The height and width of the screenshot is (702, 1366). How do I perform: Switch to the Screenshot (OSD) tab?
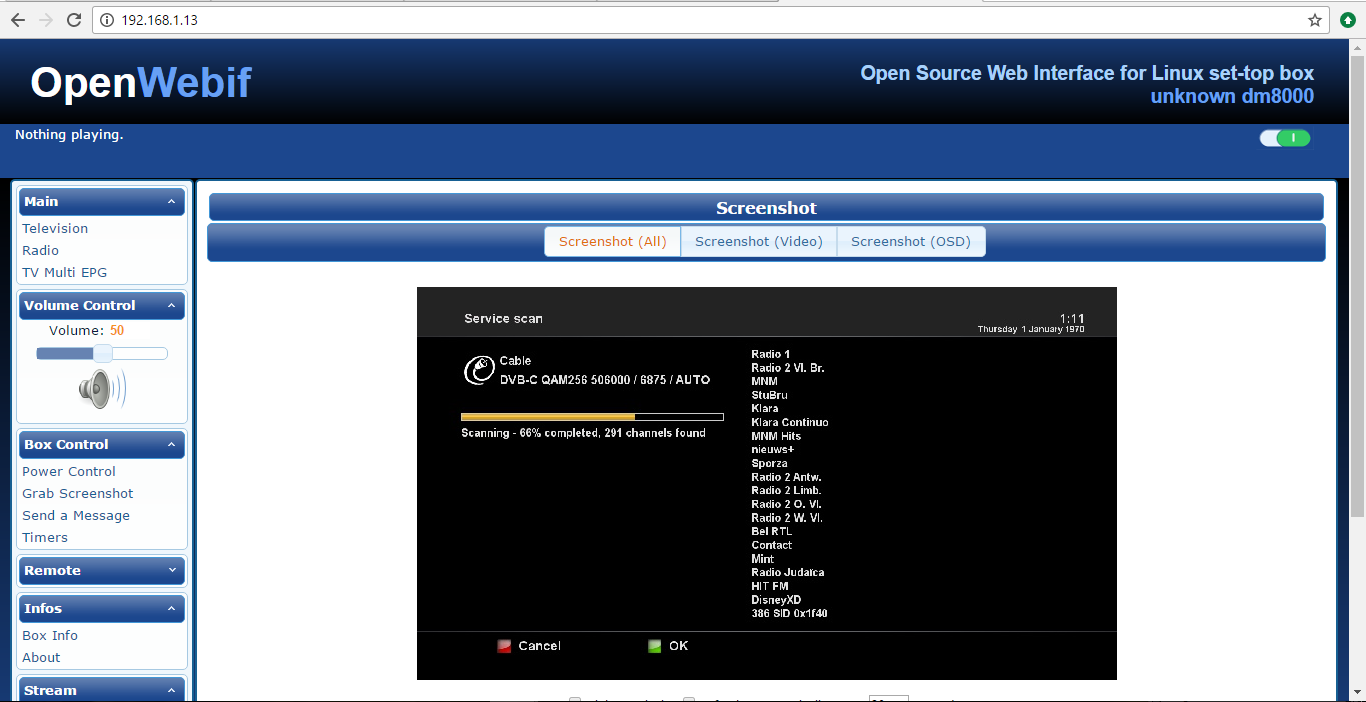pyautogui.click(x=911, y=241)
